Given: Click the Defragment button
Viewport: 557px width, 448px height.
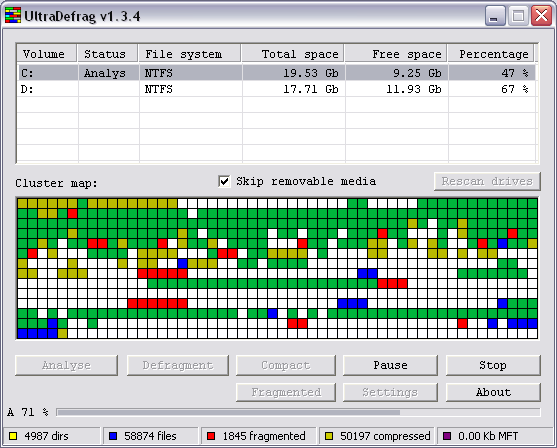Looking at the screenshot, I should (x=178, y=365).
